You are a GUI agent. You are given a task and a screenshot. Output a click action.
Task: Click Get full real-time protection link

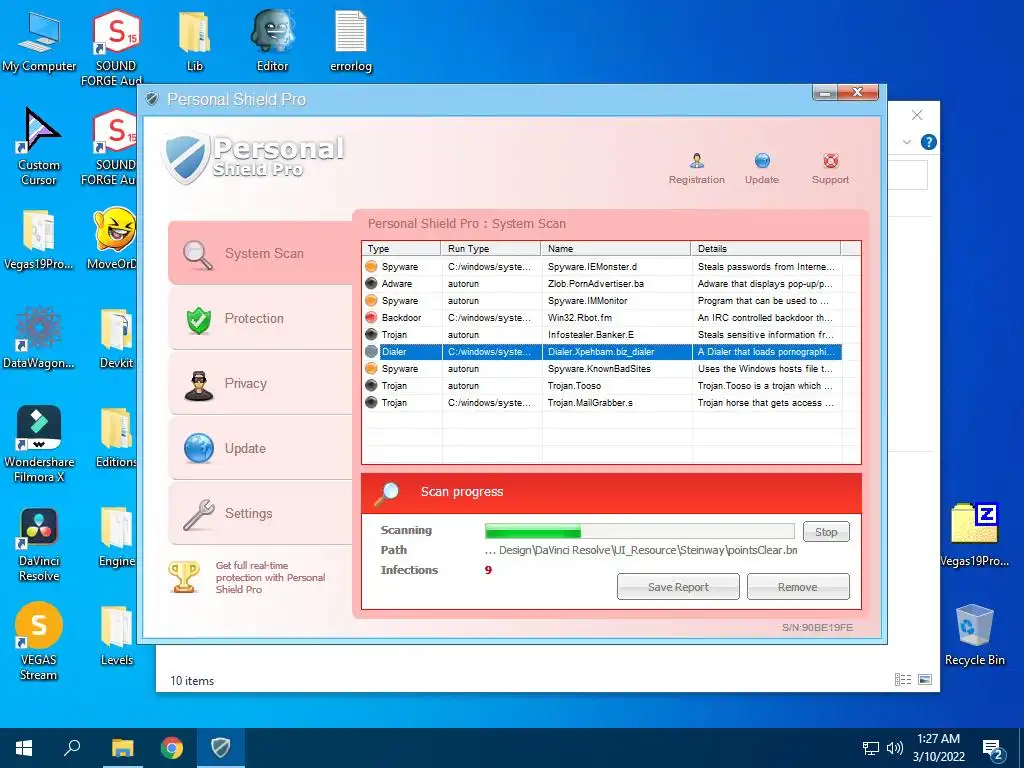[x=270, y=577]
